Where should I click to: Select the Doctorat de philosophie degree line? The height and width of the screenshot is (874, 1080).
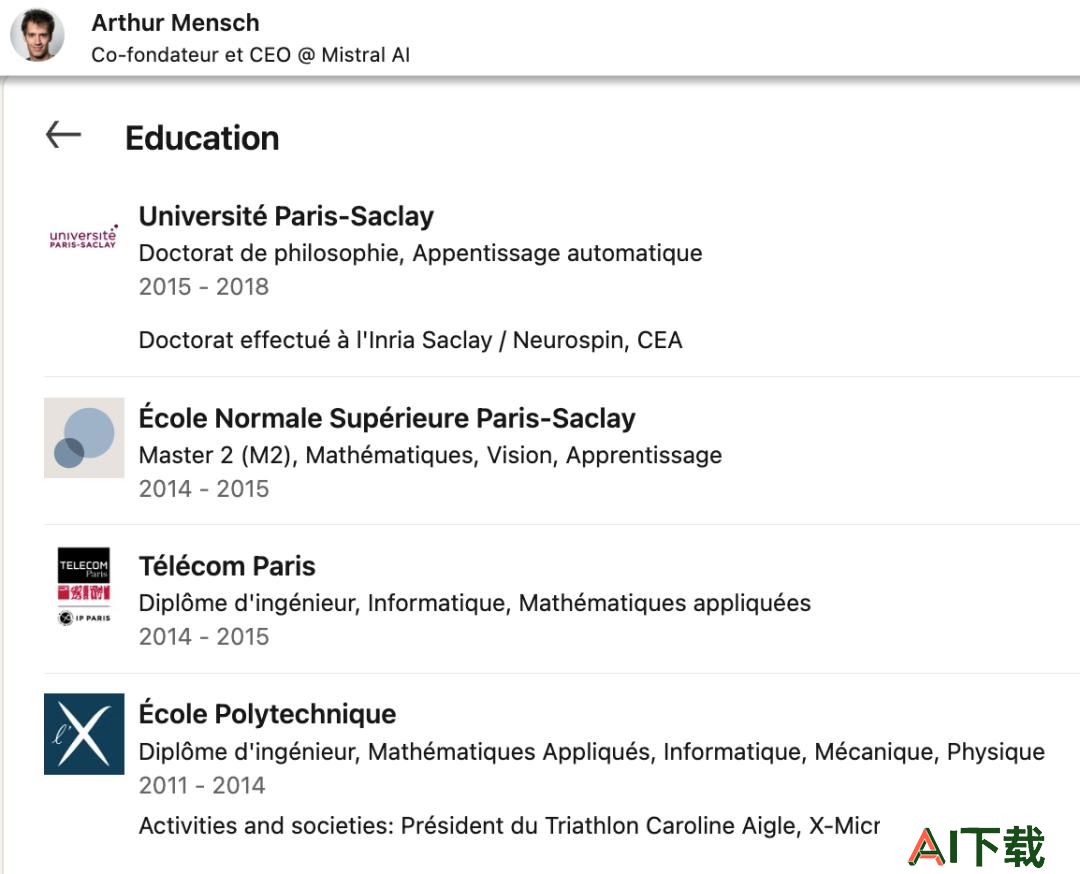pos(421,253)
